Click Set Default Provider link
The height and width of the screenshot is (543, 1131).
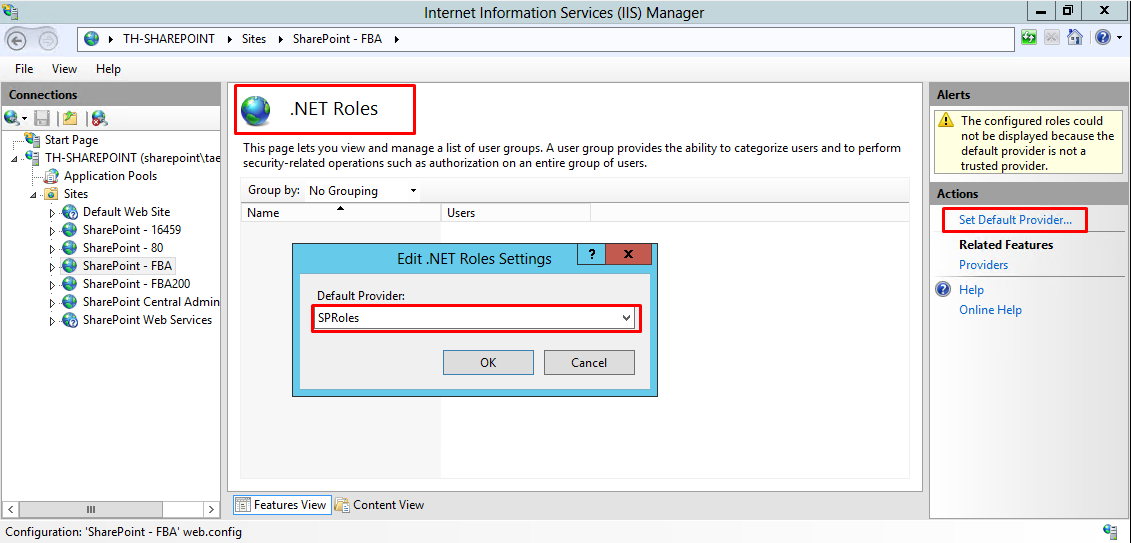1015,220
